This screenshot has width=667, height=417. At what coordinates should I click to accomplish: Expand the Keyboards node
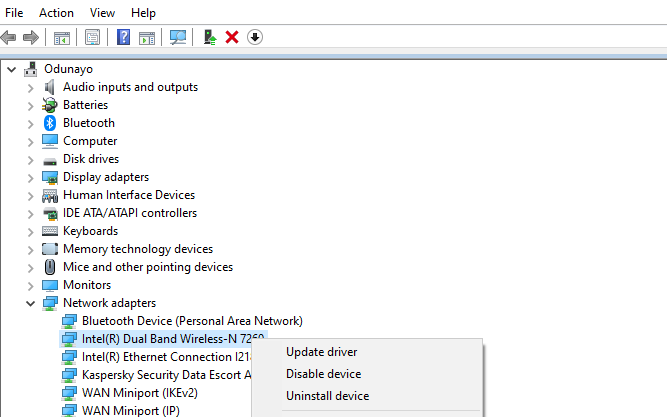(x=31, y=232)
